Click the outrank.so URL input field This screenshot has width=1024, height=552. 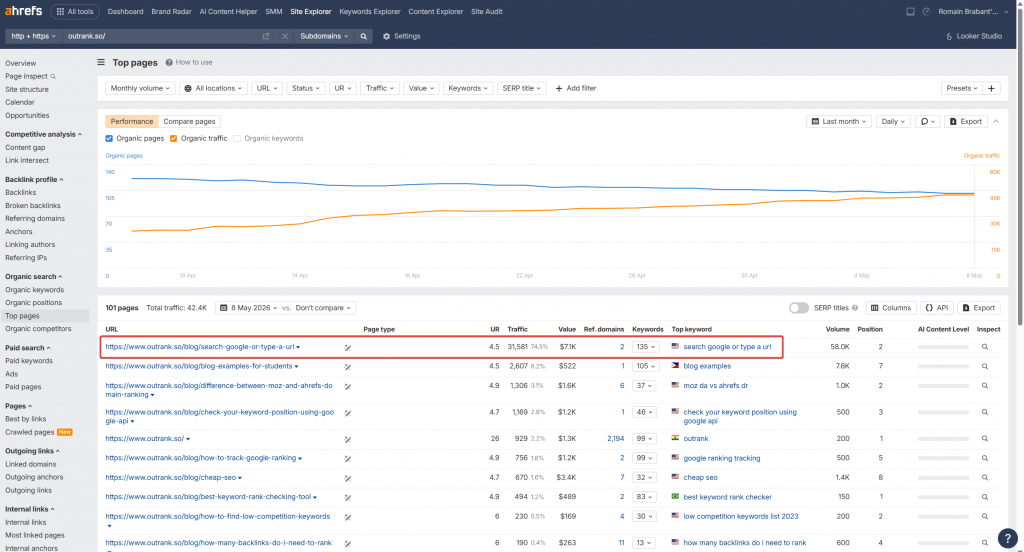(x=160, y=36)
